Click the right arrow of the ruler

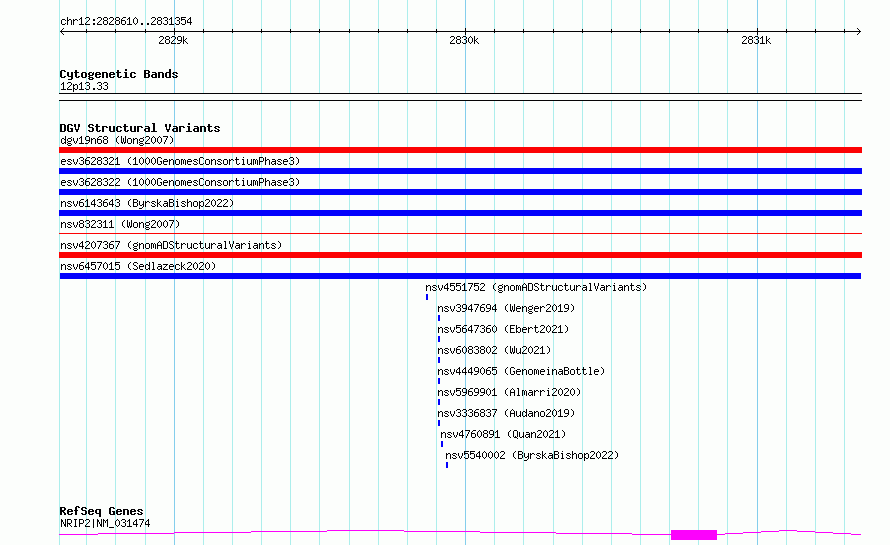pos(858,32)
